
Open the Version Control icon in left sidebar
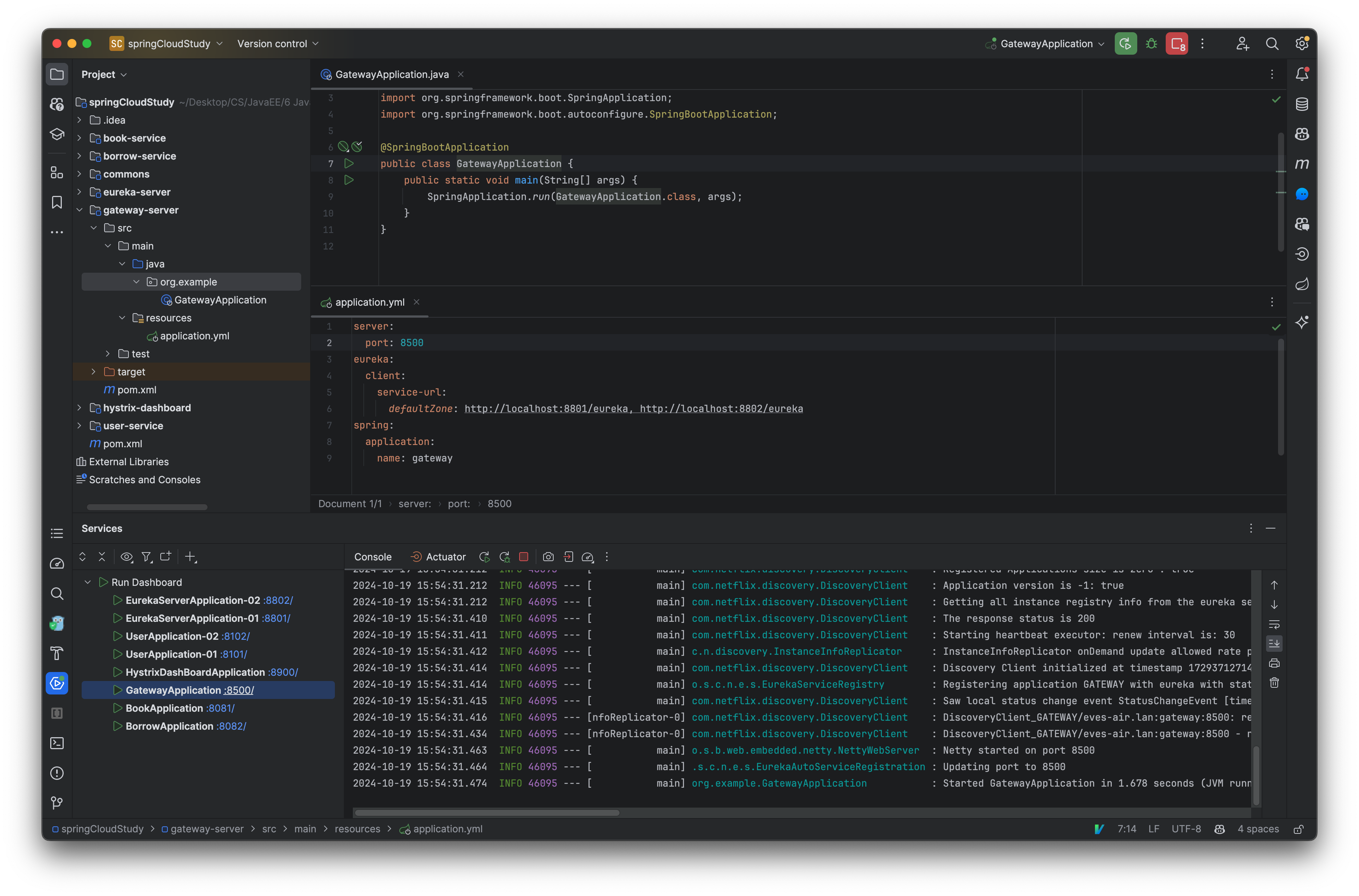[x=57, y=802]
